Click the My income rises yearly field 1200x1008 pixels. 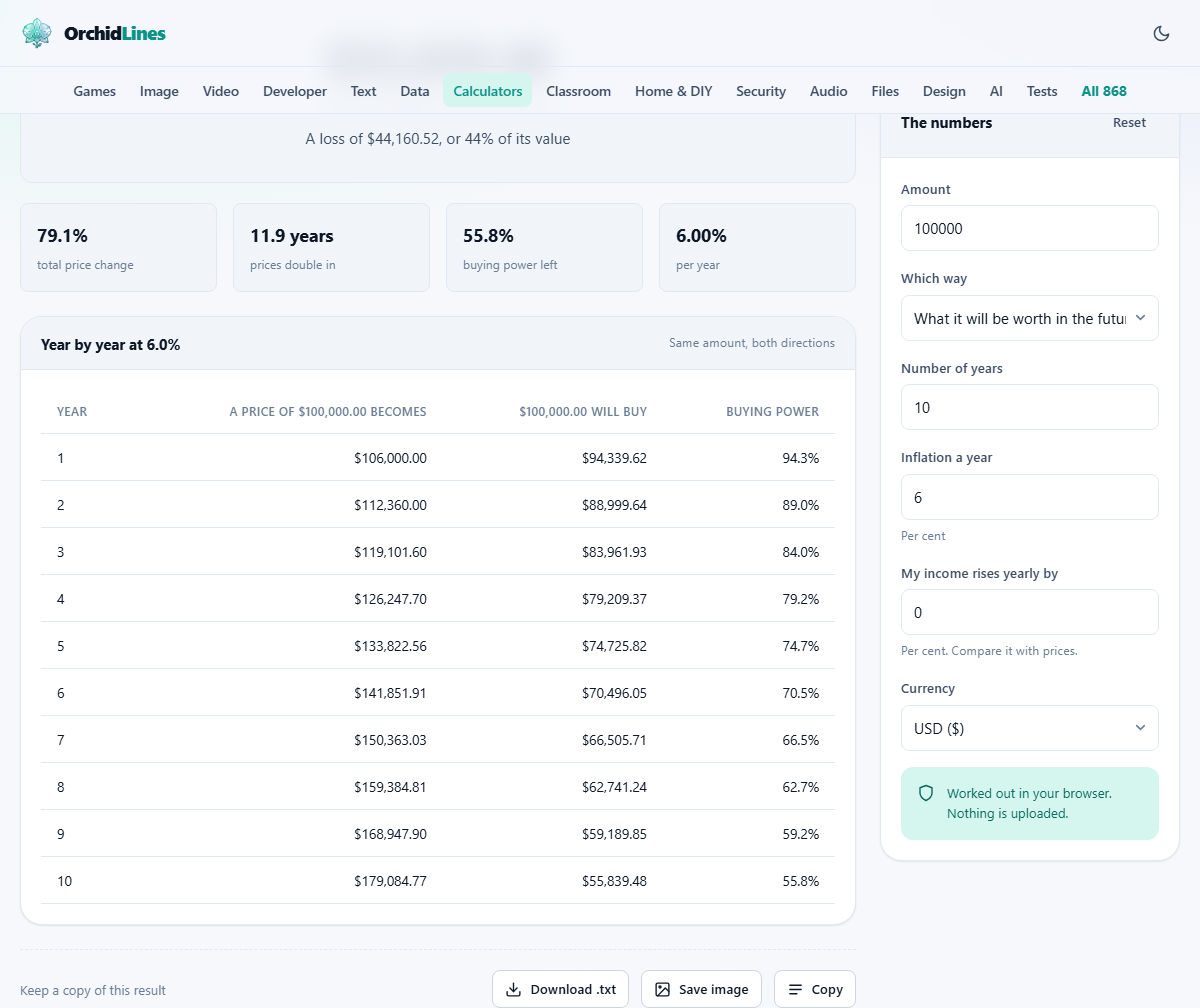pos(1030,612)
